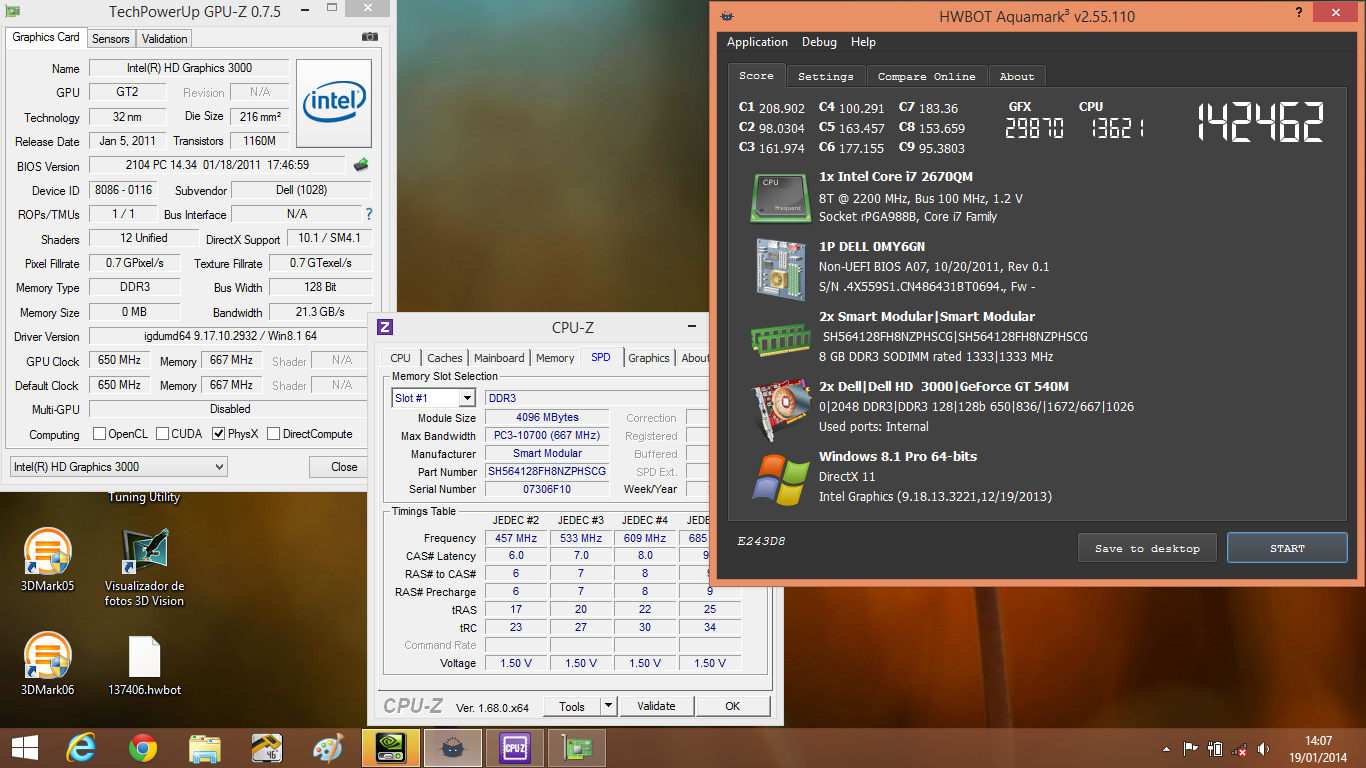The height and width of the screenshot is (768, 1366).
Task: Launch Internet Explorer from taskbar
Action: (x=81, y=748)
